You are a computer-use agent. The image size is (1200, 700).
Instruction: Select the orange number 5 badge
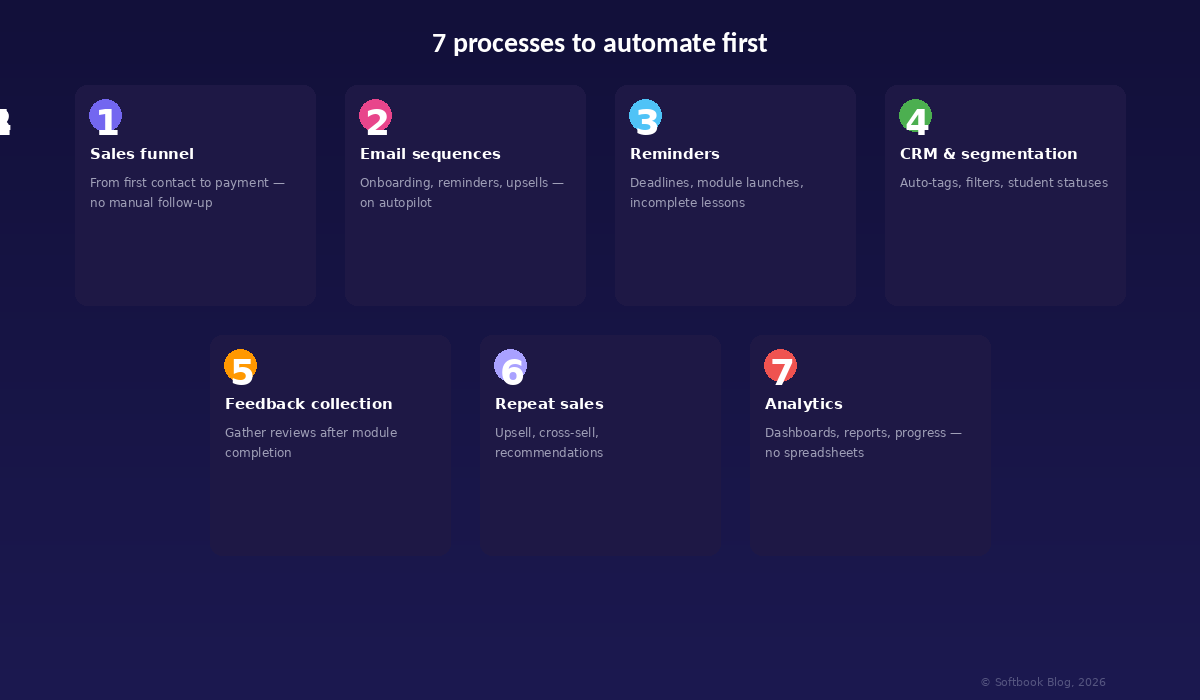pos(240,366)
